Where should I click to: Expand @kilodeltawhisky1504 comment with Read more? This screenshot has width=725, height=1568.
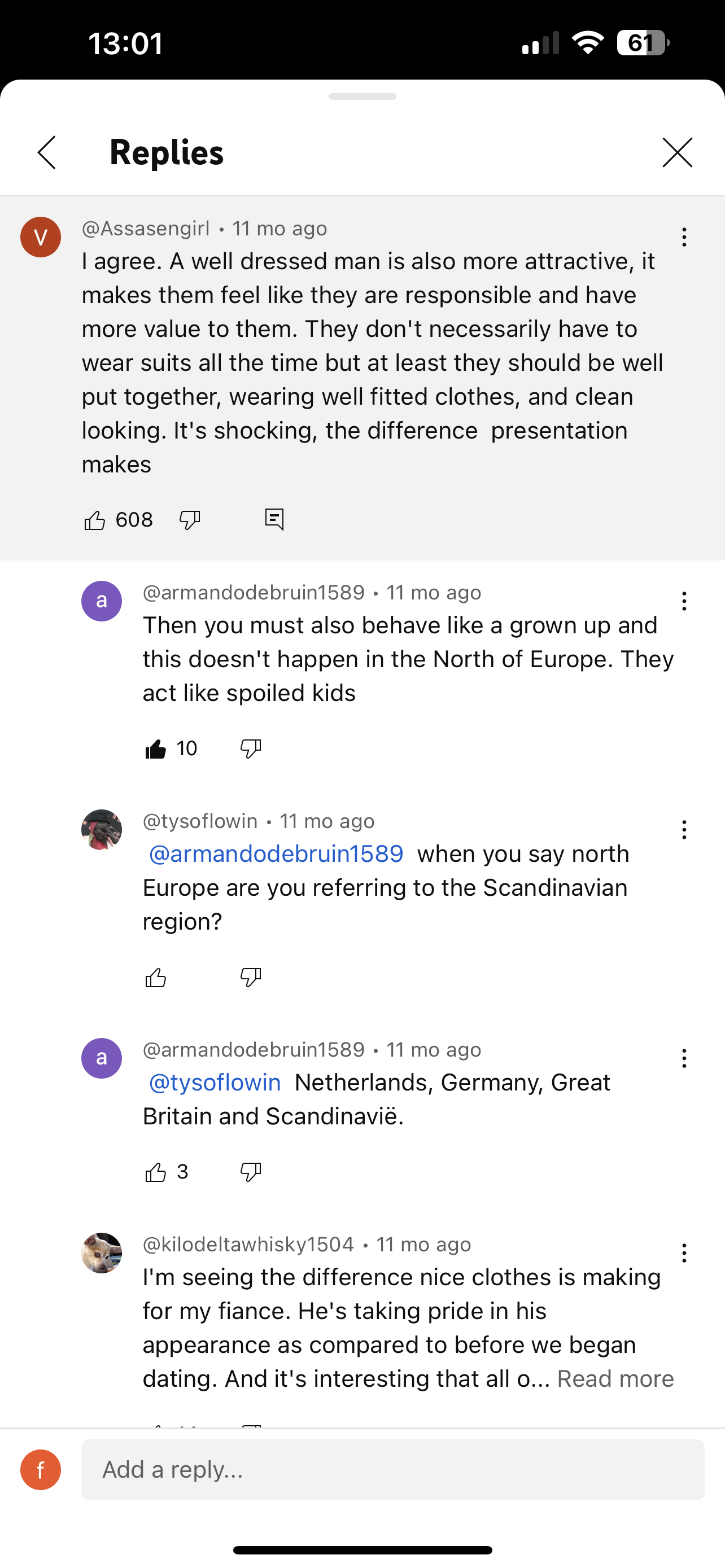(615, 1379)
